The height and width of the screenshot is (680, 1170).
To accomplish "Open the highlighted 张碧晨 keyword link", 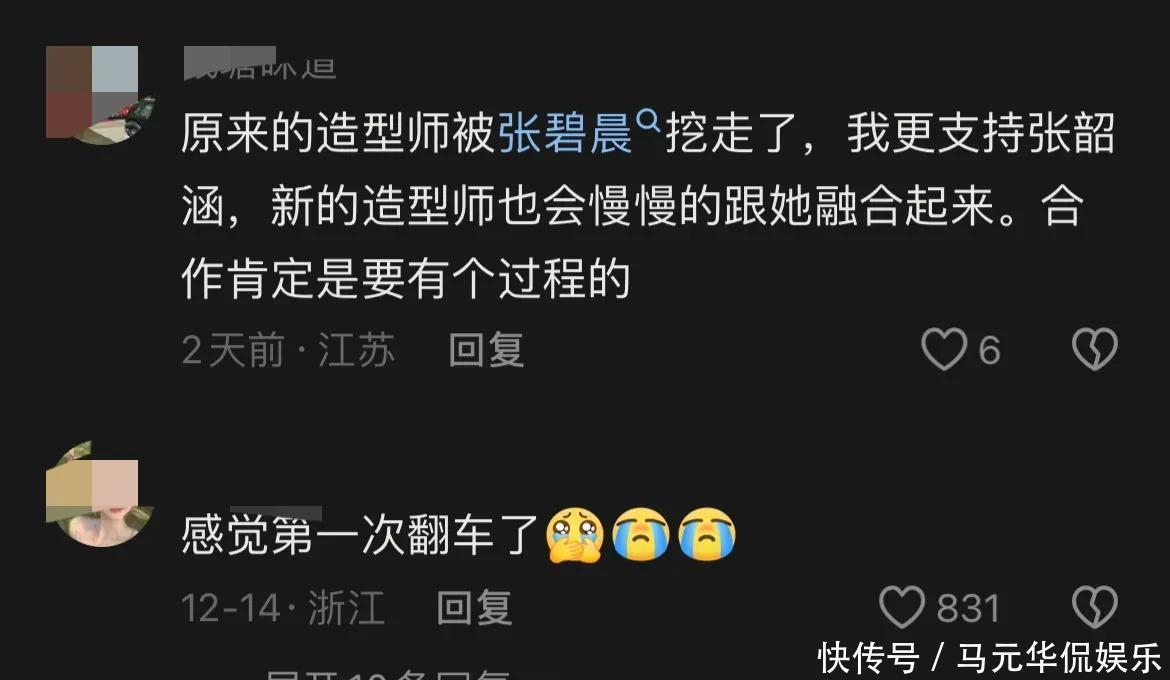I will (565, 134).
